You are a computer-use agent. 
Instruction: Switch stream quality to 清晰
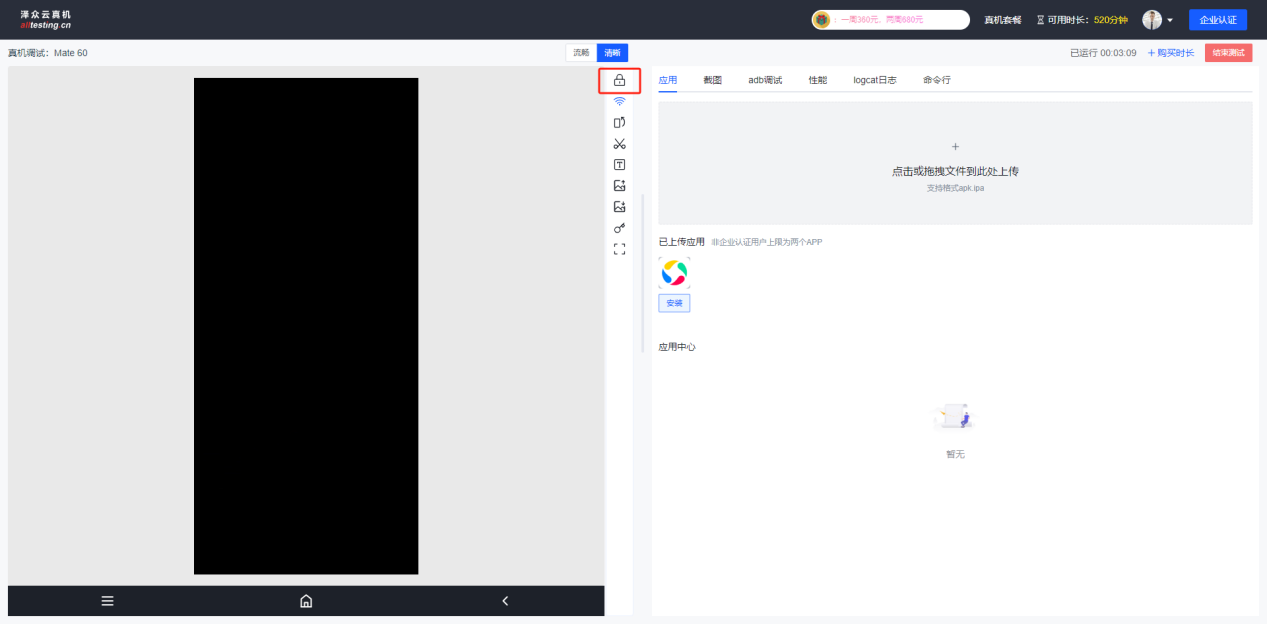point(612,53)
